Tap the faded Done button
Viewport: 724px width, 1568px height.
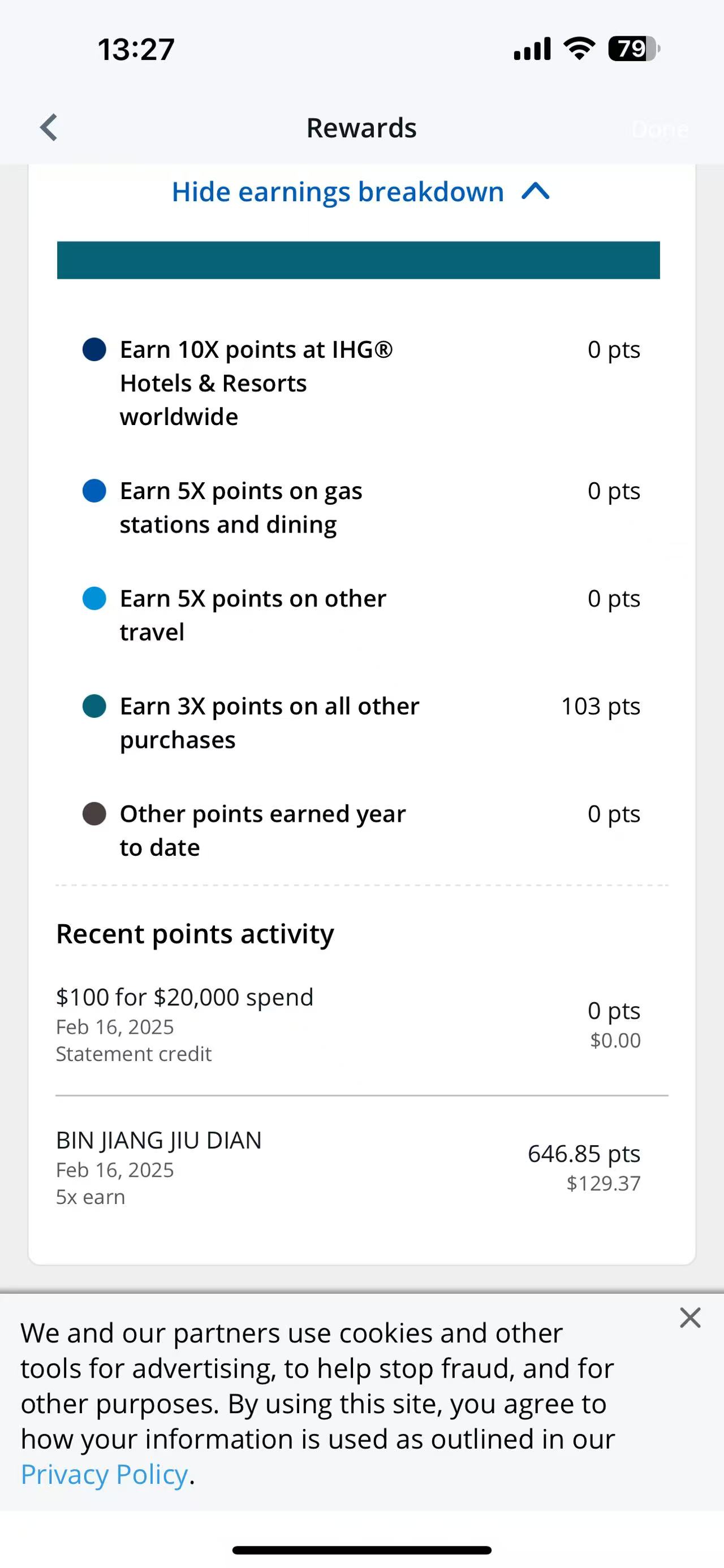pyautogui.click(x=660, y=129)
